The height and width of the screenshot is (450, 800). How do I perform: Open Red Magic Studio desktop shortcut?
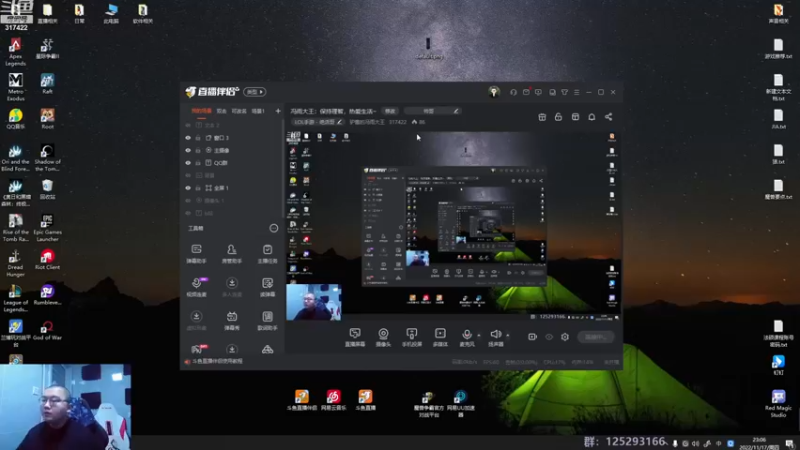(x=778, y=403)
